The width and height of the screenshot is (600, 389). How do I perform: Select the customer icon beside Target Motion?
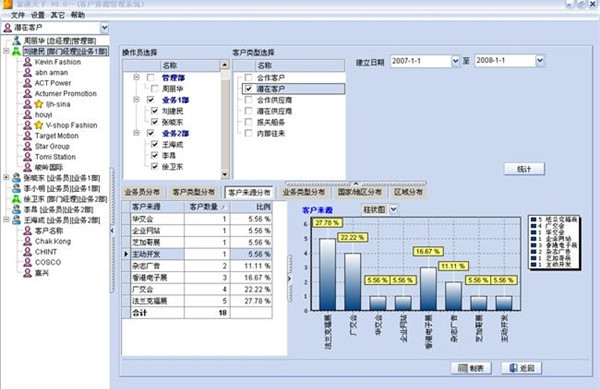tap(28, 136)
